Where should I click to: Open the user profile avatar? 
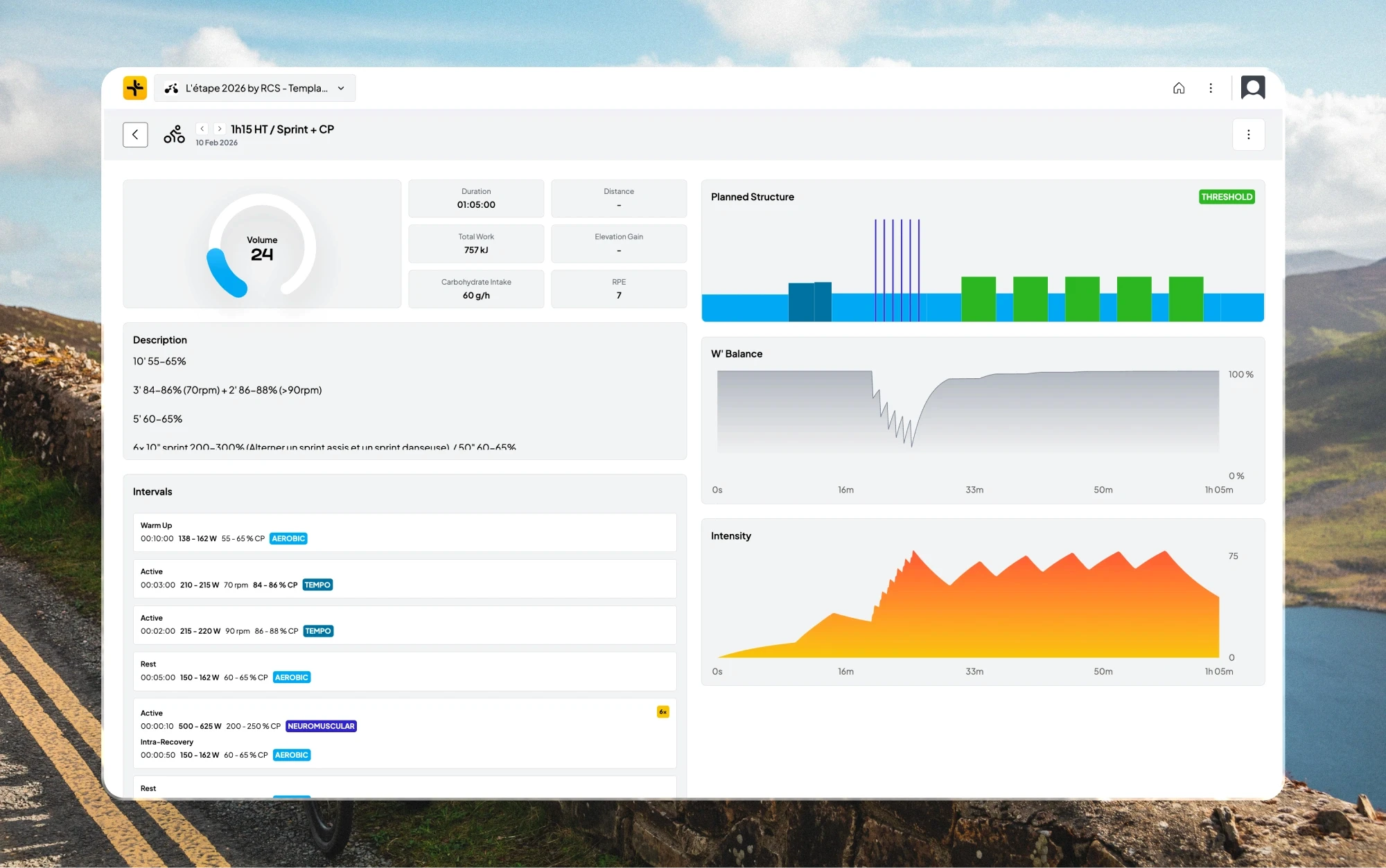pyautogui.click(x=1252, y=88)
